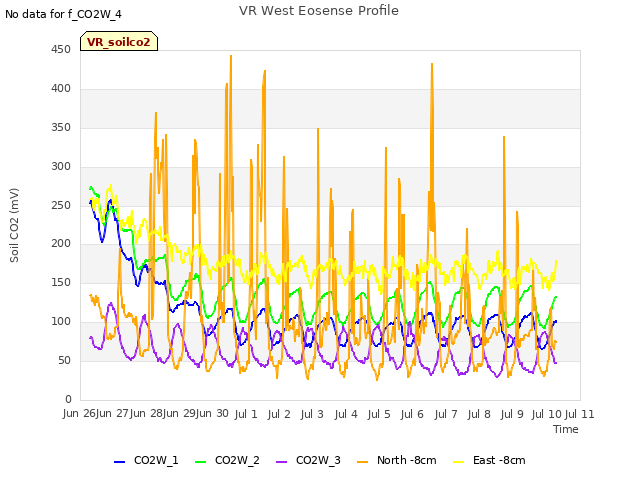Click the 100 y-axis tick label

click(x=61, y=322)
